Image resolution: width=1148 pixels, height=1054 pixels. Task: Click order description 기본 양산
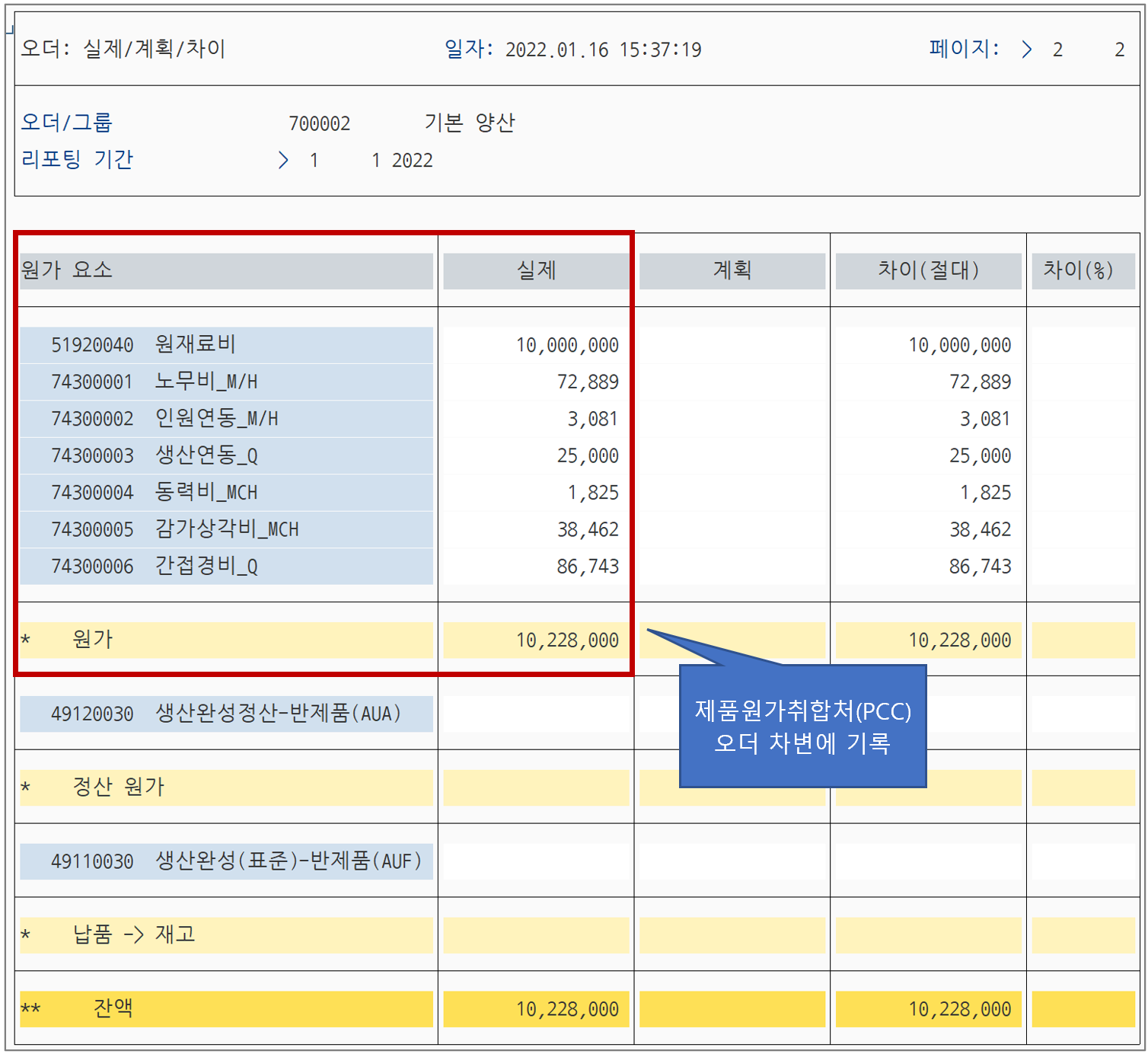pos(470,122)
